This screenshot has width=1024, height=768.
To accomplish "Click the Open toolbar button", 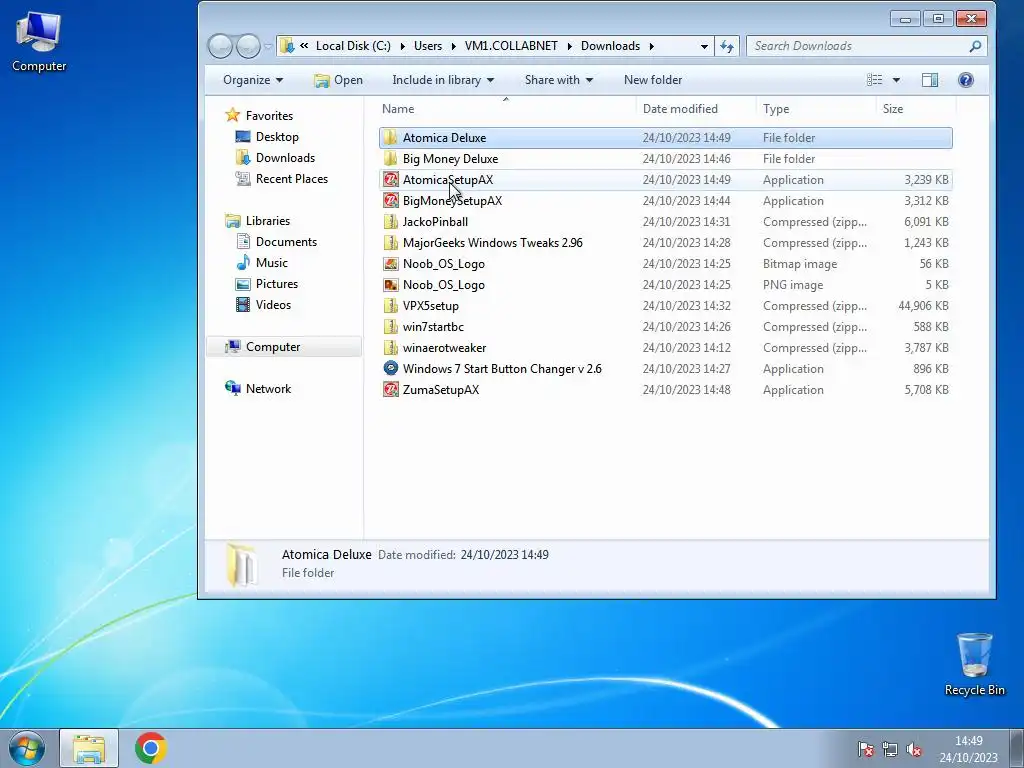I will coord(338,80).
